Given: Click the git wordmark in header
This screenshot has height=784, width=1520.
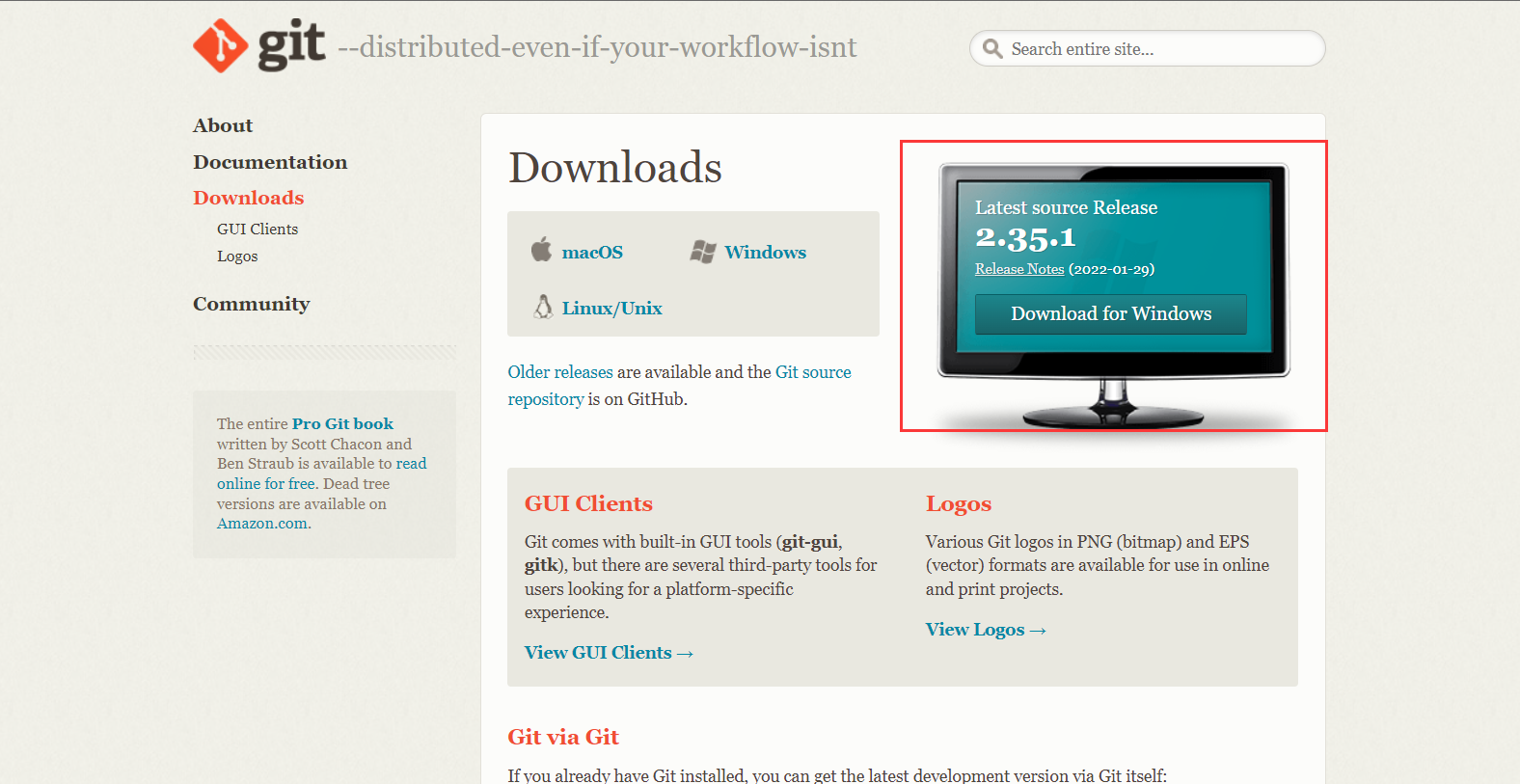Looking at the screenshot, I should (x=291, y=45).
